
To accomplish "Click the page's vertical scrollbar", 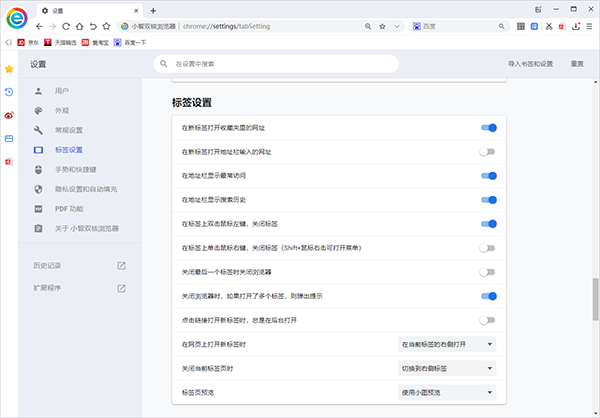I will point(595,300).
